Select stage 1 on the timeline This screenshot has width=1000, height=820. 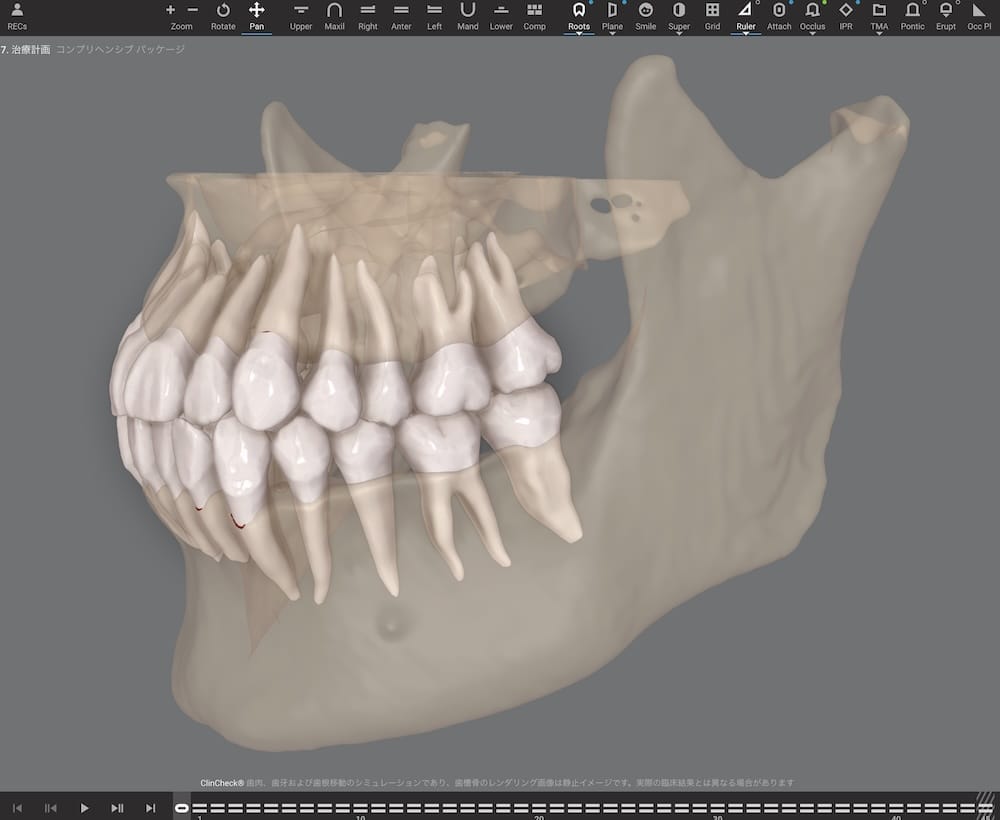pyautogui.click(x=200, y=808)
